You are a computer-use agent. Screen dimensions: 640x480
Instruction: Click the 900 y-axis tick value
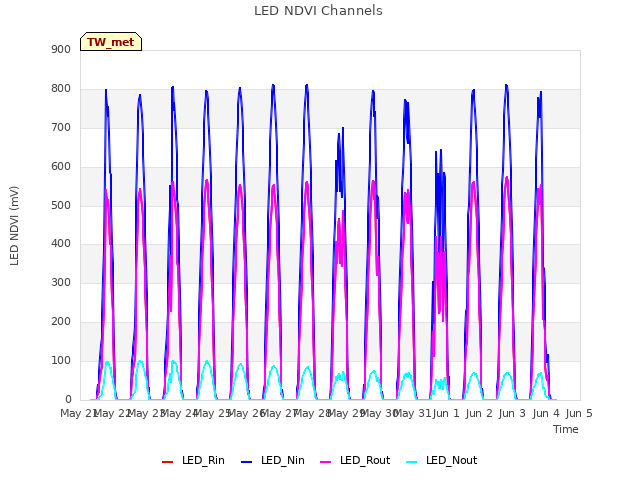pyautogui.click(x=61, y=50)
